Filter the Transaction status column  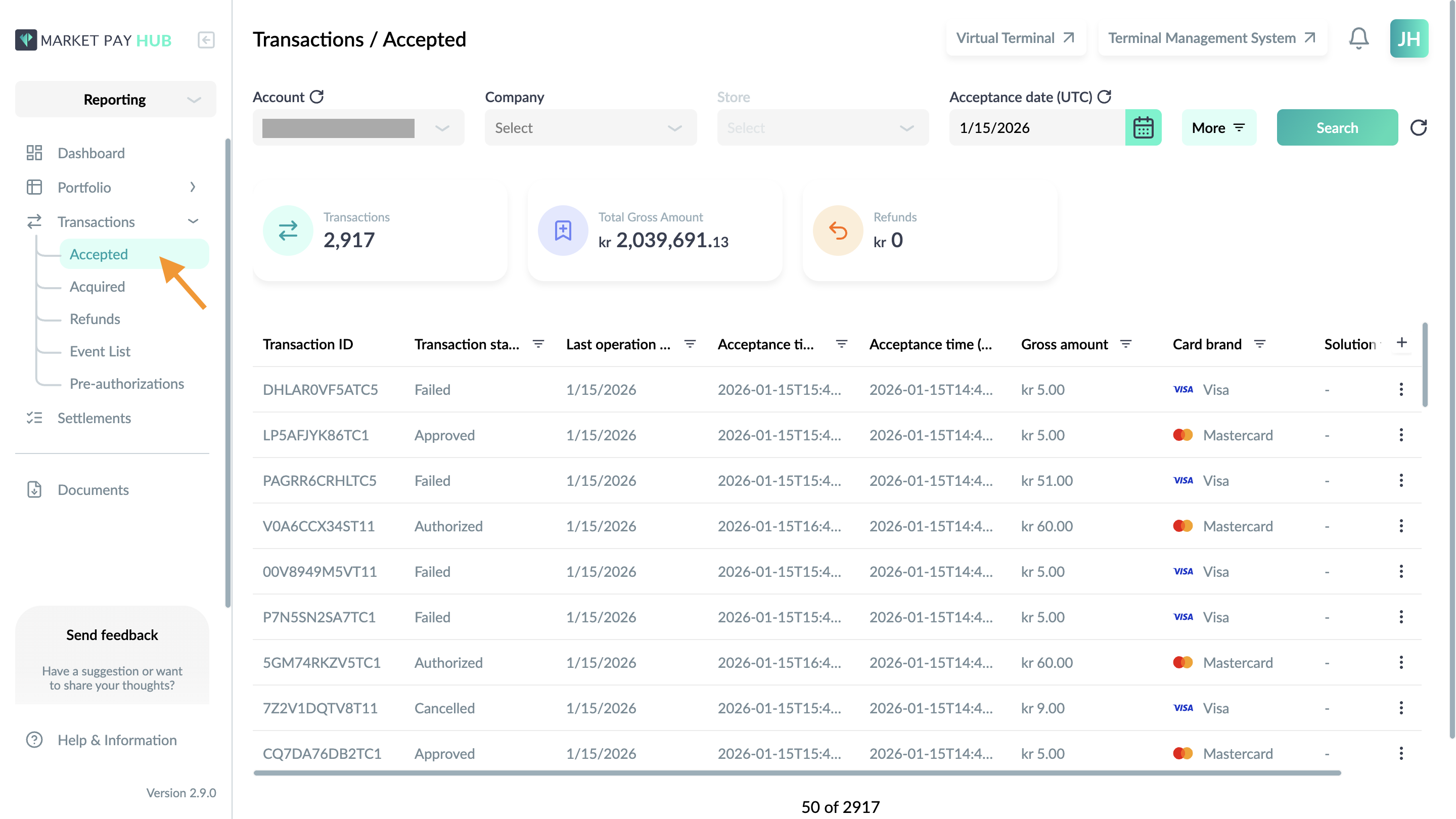tap(538, 344)
